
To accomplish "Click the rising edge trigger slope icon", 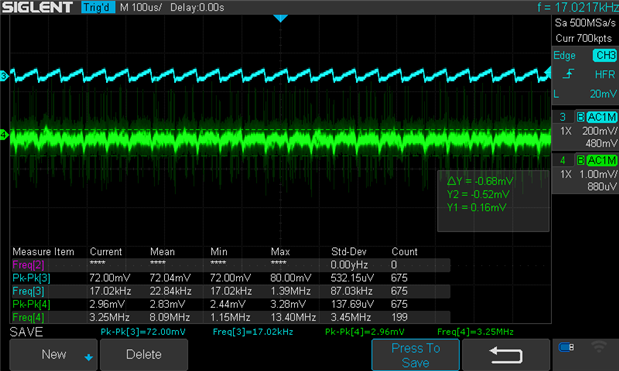I will (x=568, y=74).
